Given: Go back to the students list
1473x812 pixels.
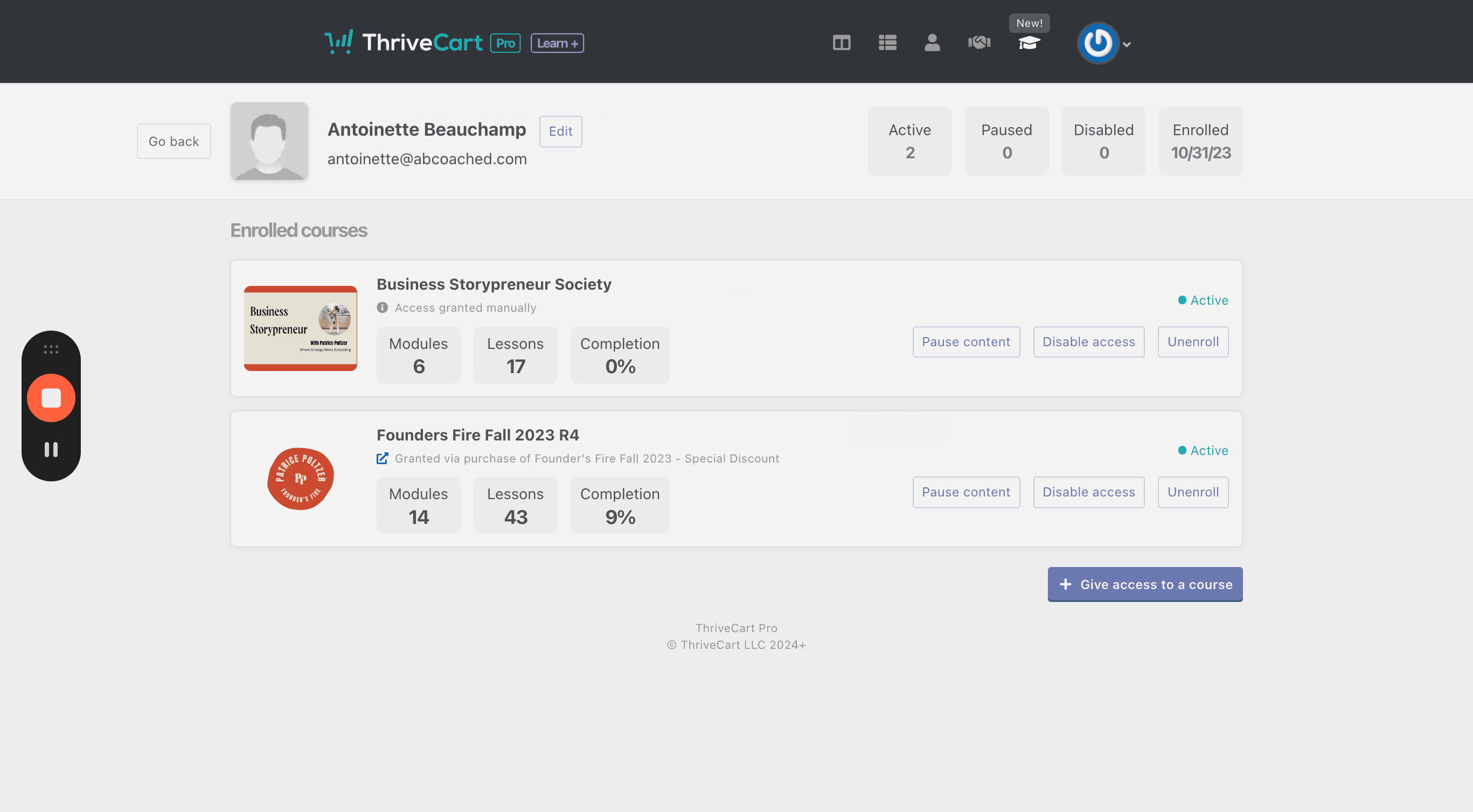Looking at the screenshot, I should point(174,141).
